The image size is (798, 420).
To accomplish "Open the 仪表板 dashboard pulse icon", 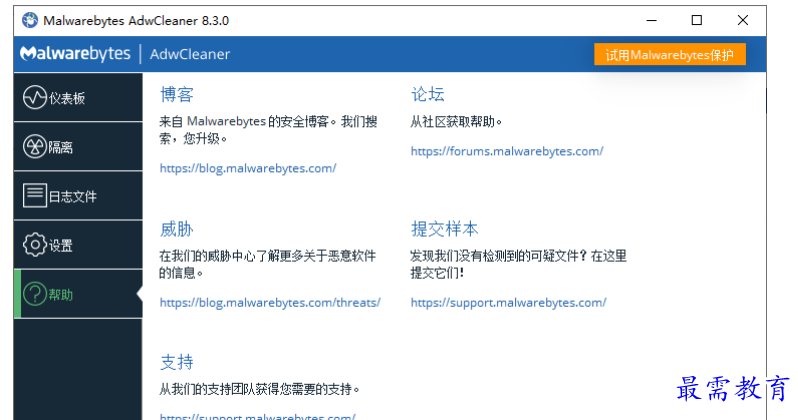I will 35,97.
